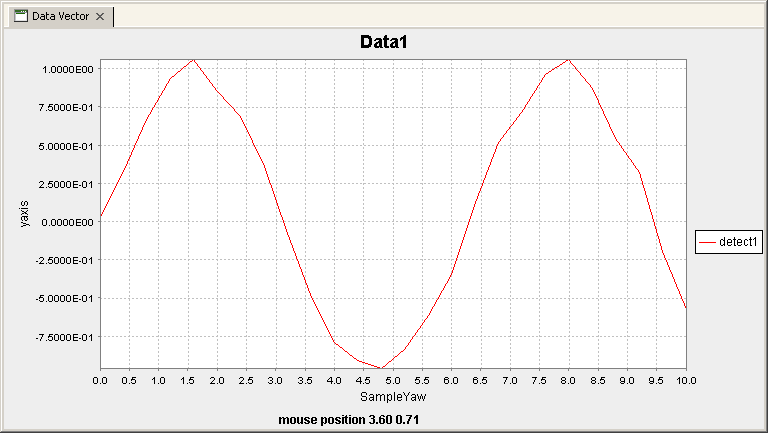Click the 10.0 tick on x-axis
Image resolution: width=768 pixels, height=433 pixels.
coord(685,380)
